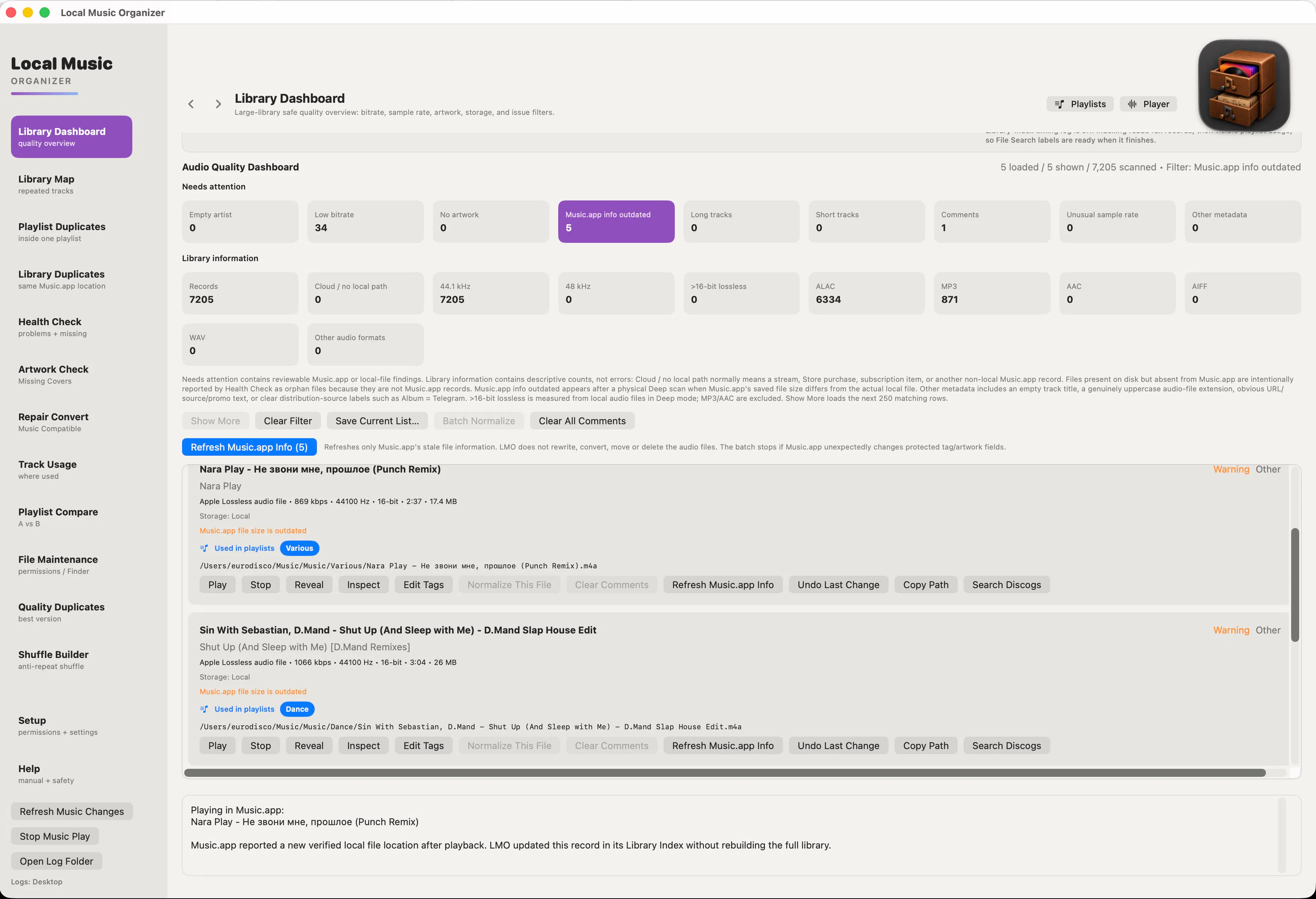The height and width of the screenshot is (899, 1316).
Task: Select Unusual sample rate filter card
Action: (1118, 222)
